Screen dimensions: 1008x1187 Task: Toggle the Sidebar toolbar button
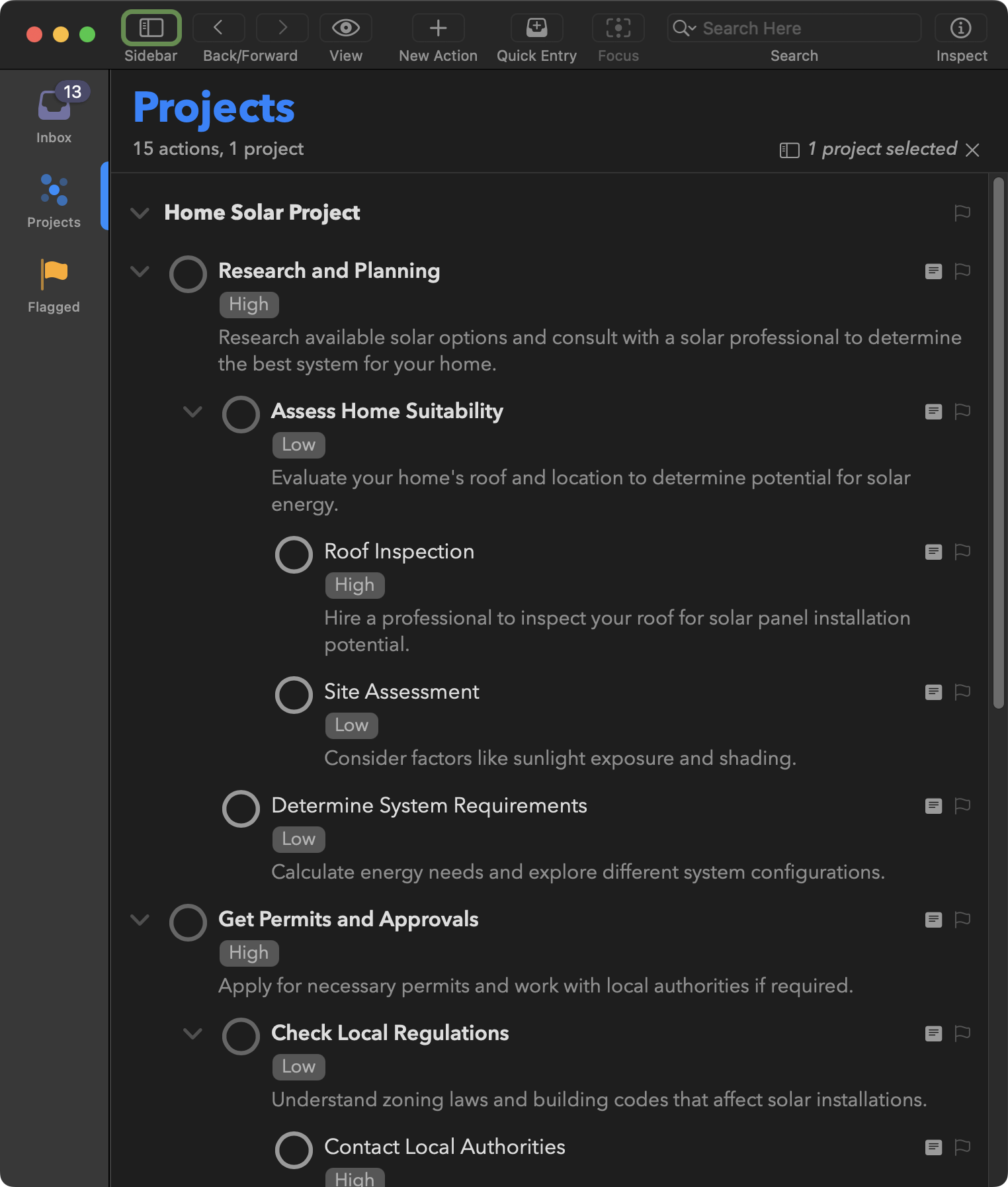click(x=151, y=28)
